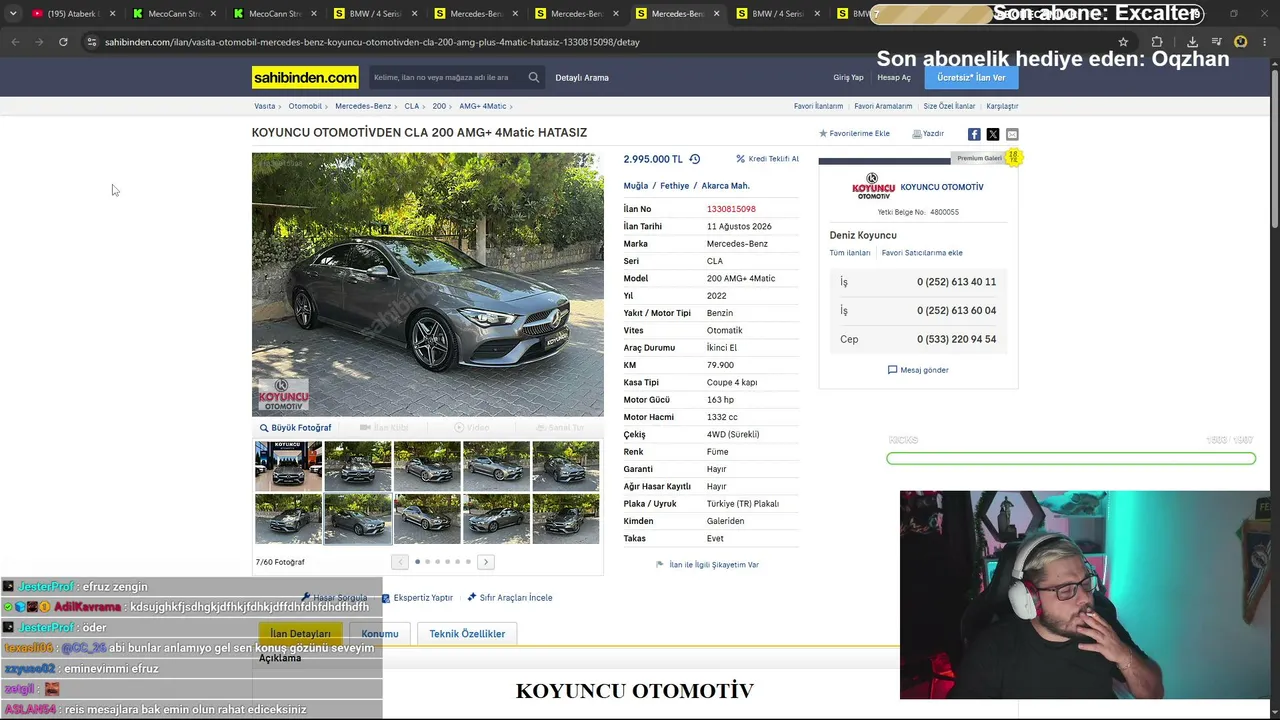1280x720 pixels.
Task: Click the Koyuncu Otomotiv dealer logo
Action: [x=873, y=186]
